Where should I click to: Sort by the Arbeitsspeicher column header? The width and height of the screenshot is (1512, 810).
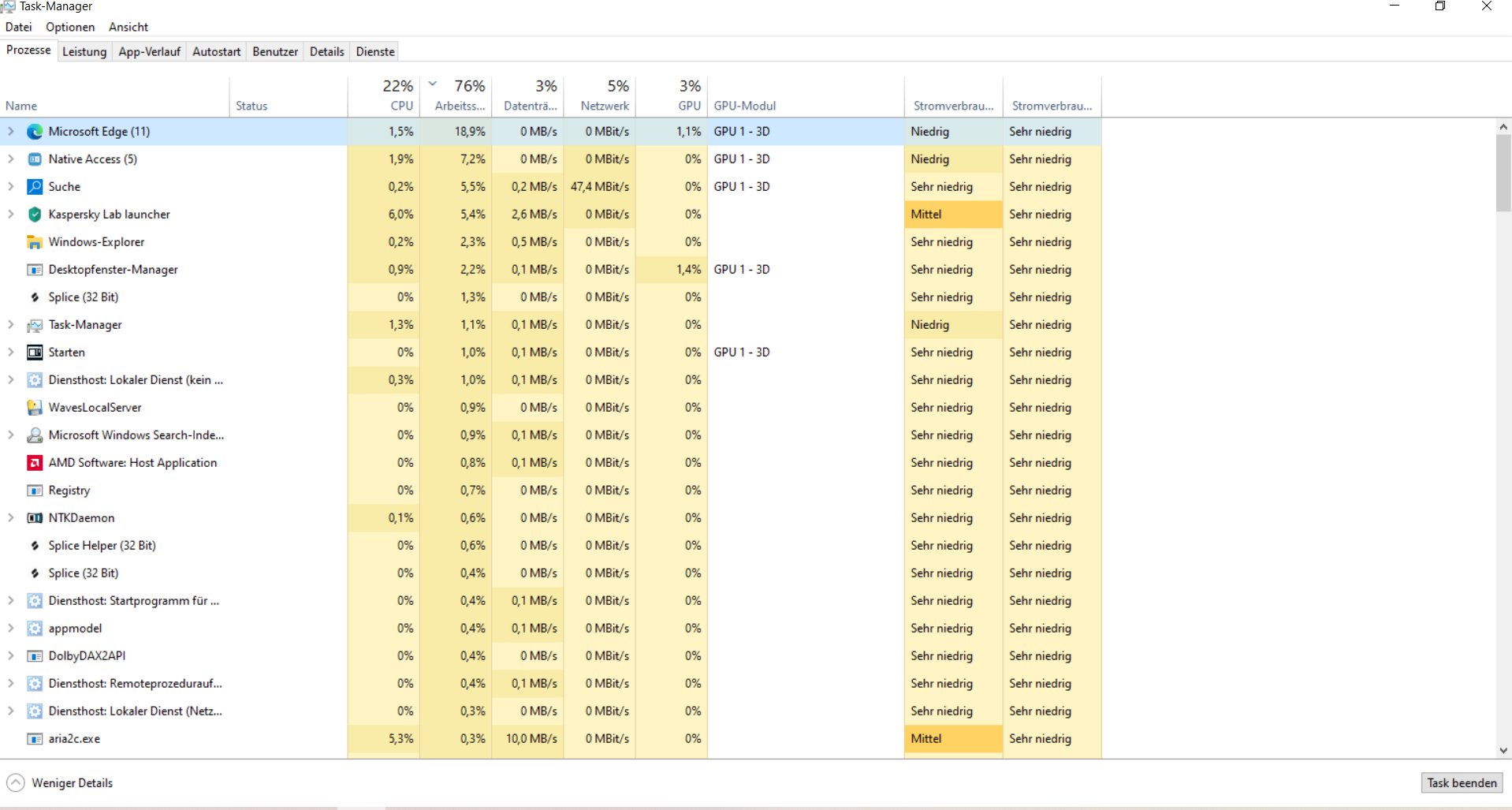point(456,96)
